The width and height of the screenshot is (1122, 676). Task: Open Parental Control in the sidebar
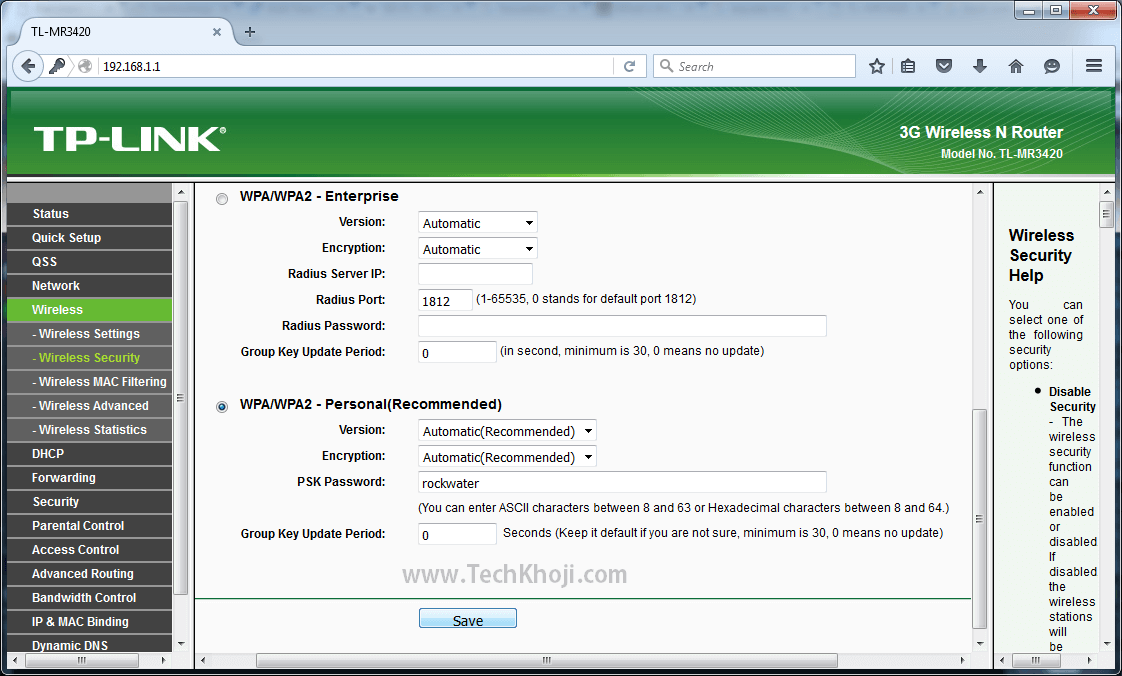point(89,525)
